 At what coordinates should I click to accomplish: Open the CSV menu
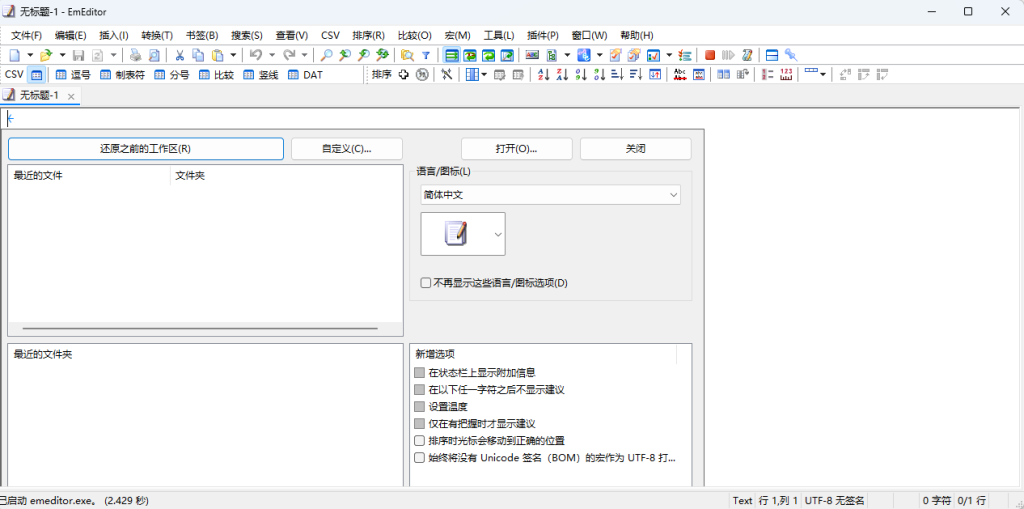tap(330, 35)
